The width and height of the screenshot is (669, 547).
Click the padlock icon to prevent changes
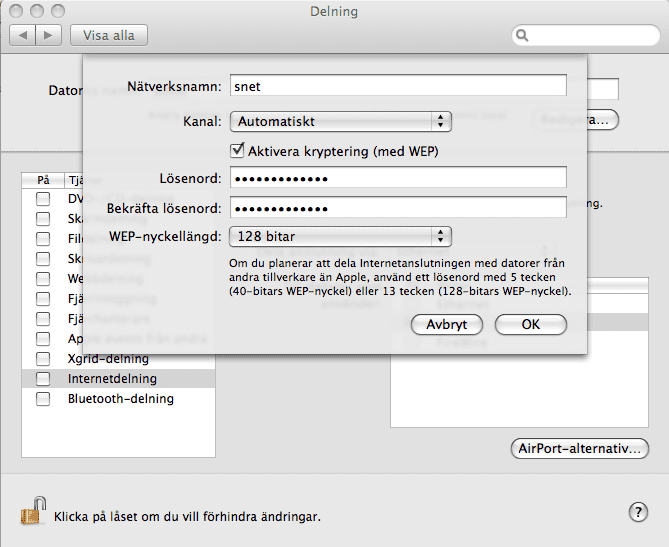tap(32, 512)
